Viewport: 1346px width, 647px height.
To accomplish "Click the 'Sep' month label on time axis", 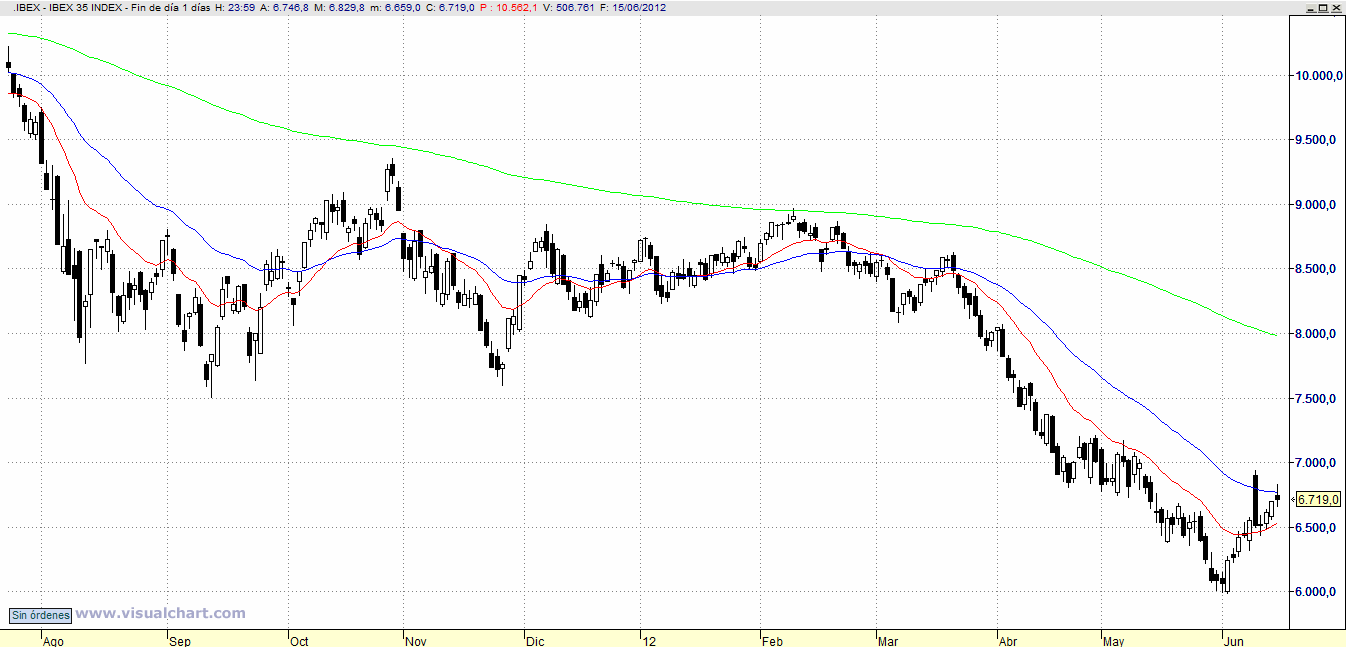I will (x=180, y=641).
